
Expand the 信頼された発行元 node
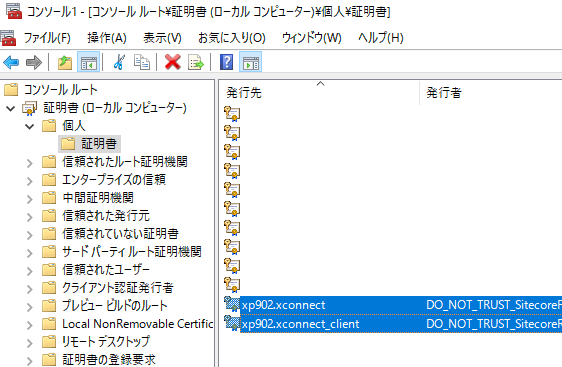[x=30, y=217]
